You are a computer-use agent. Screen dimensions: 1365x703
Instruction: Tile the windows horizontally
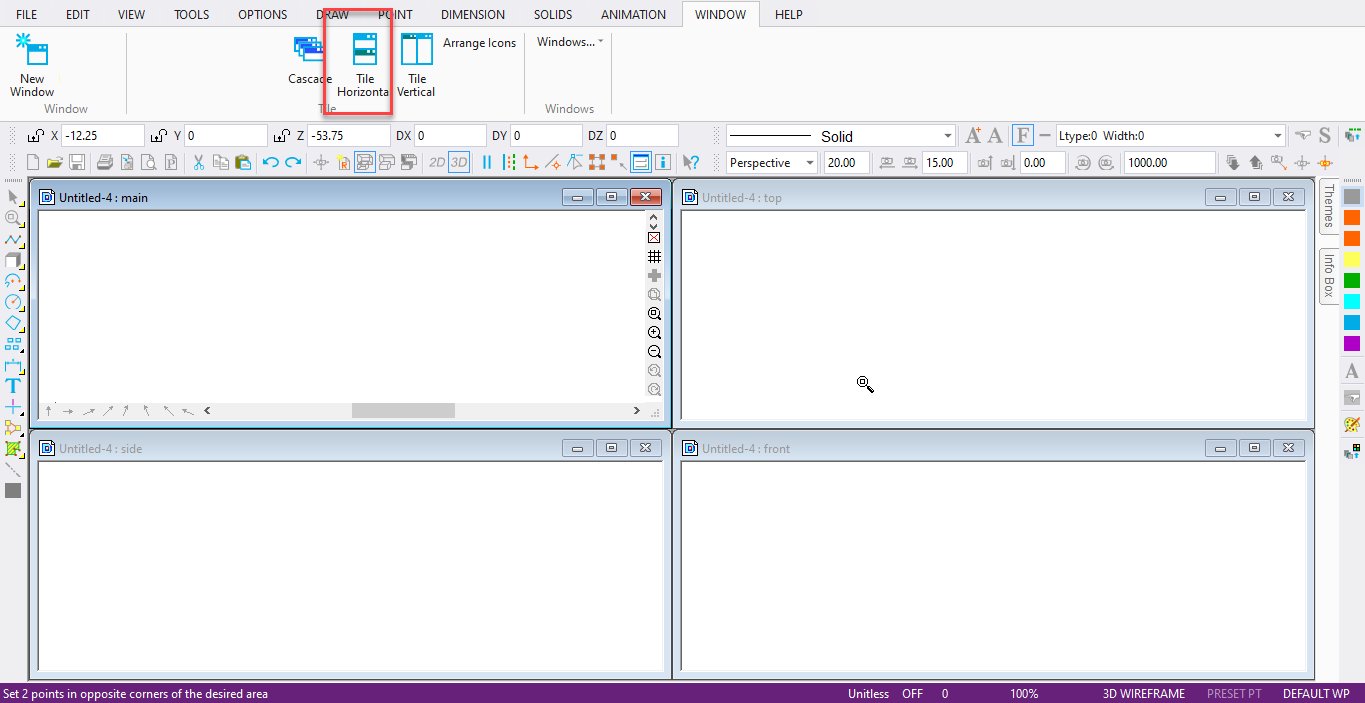[364, 65]
